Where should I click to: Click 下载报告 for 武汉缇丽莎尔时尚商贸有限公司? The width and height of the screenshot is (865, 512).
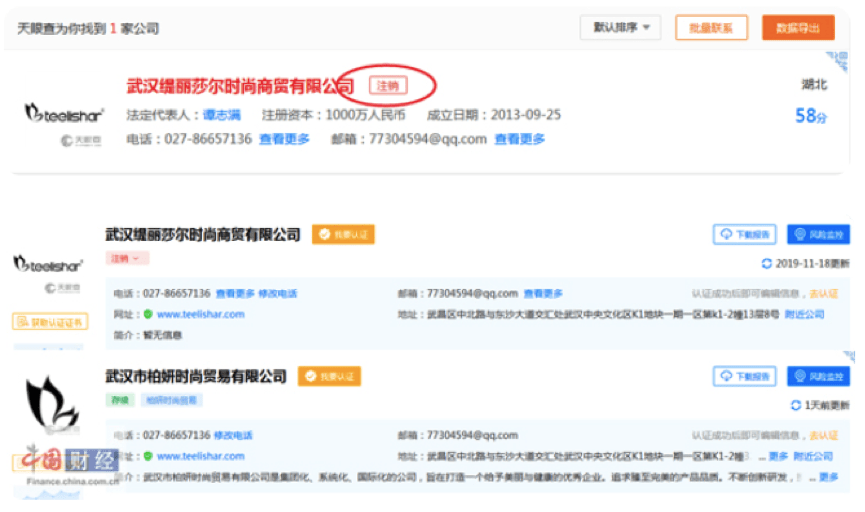(x=744, y=234)
